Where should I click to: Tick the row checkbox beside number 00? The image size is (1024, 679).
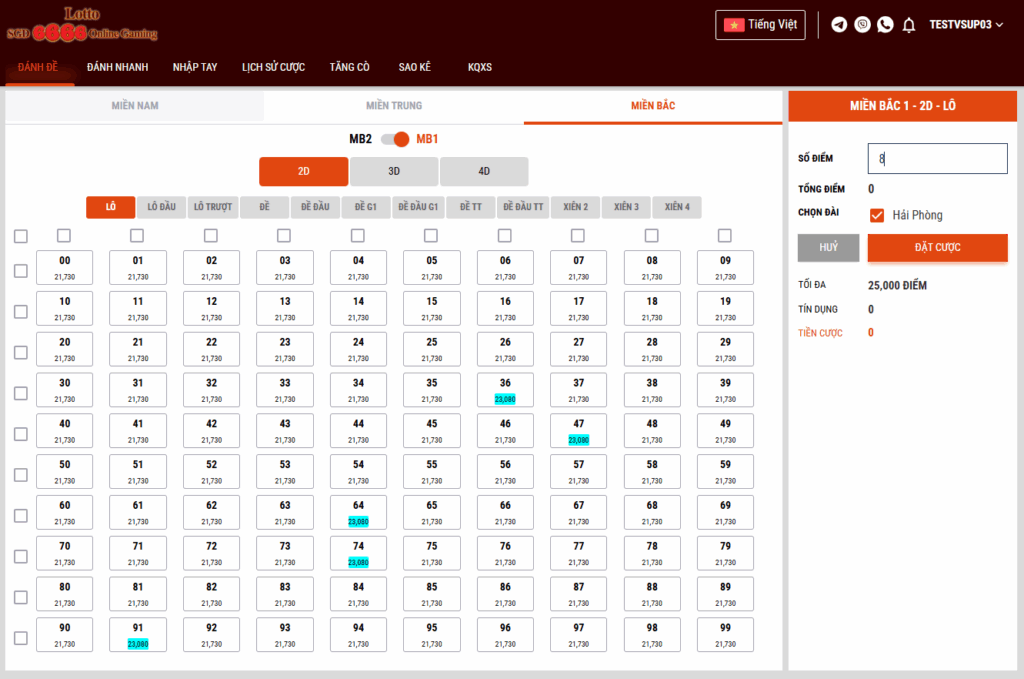[x=21, y=270]
